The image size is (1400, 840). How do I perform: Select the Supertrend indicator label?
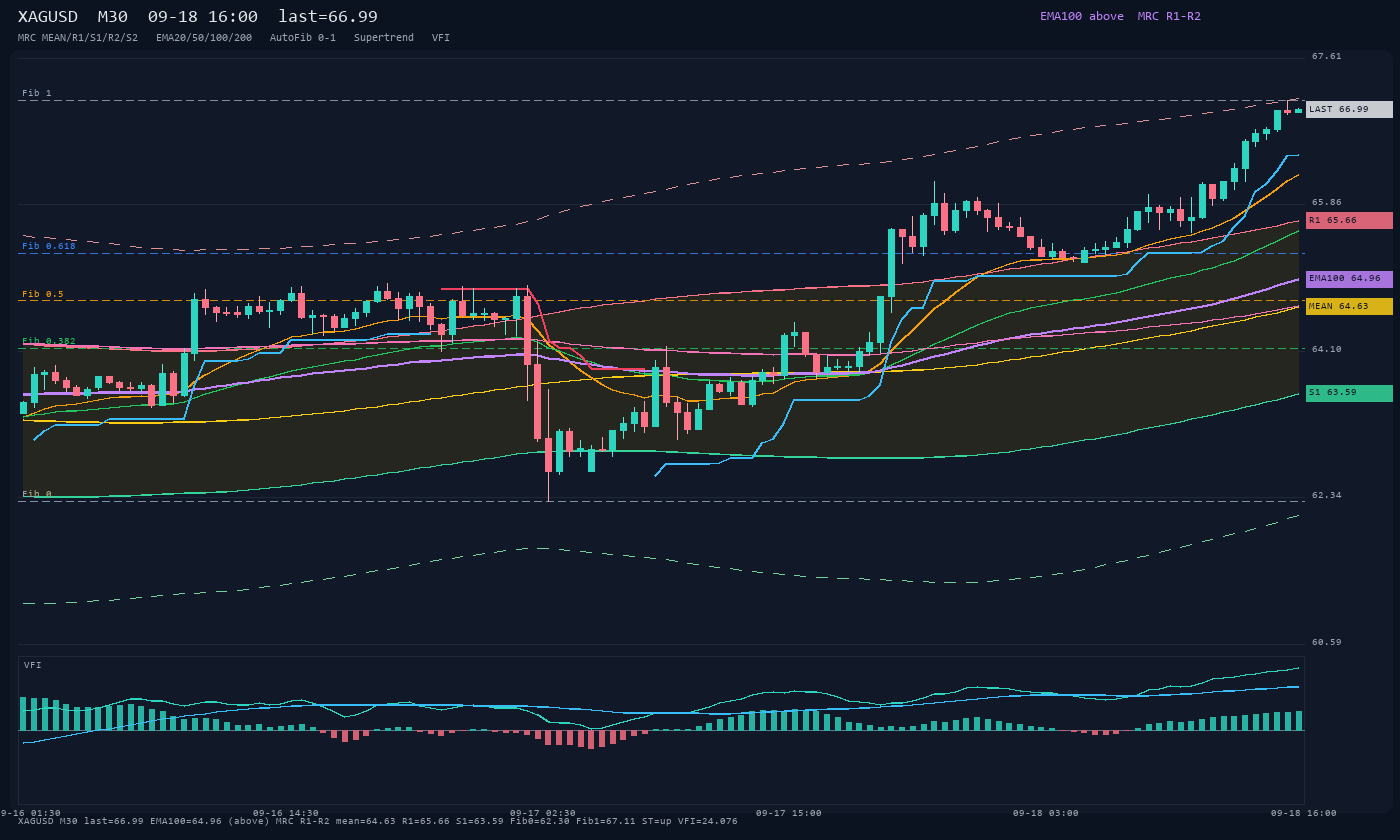pyautogui.click(x=384, y=38)
